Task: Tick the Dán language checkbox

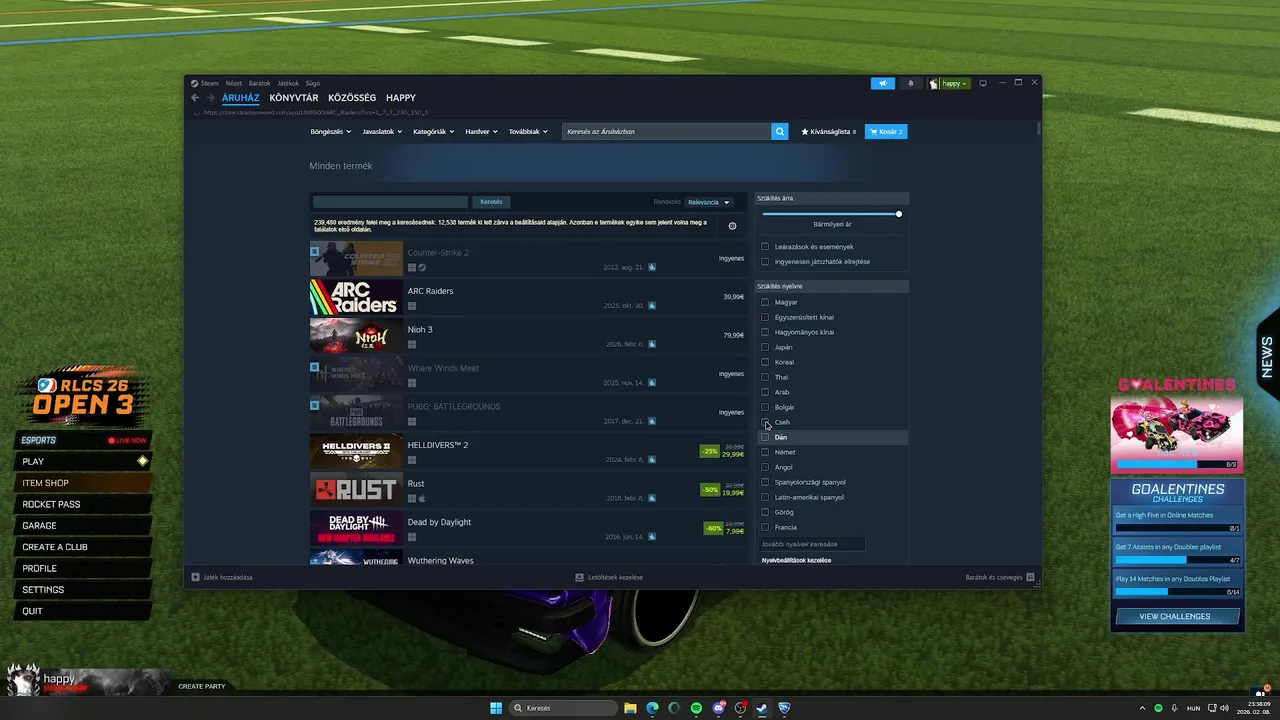Action: tap(765, 437)
